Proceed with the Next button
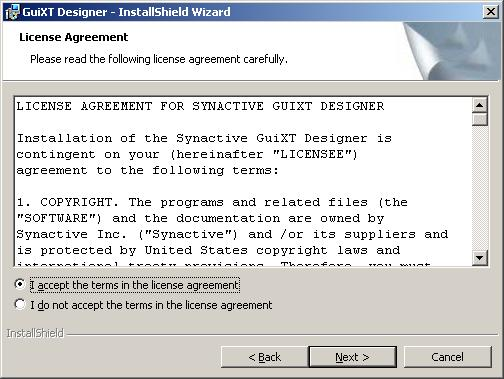 tap(353, 357)
